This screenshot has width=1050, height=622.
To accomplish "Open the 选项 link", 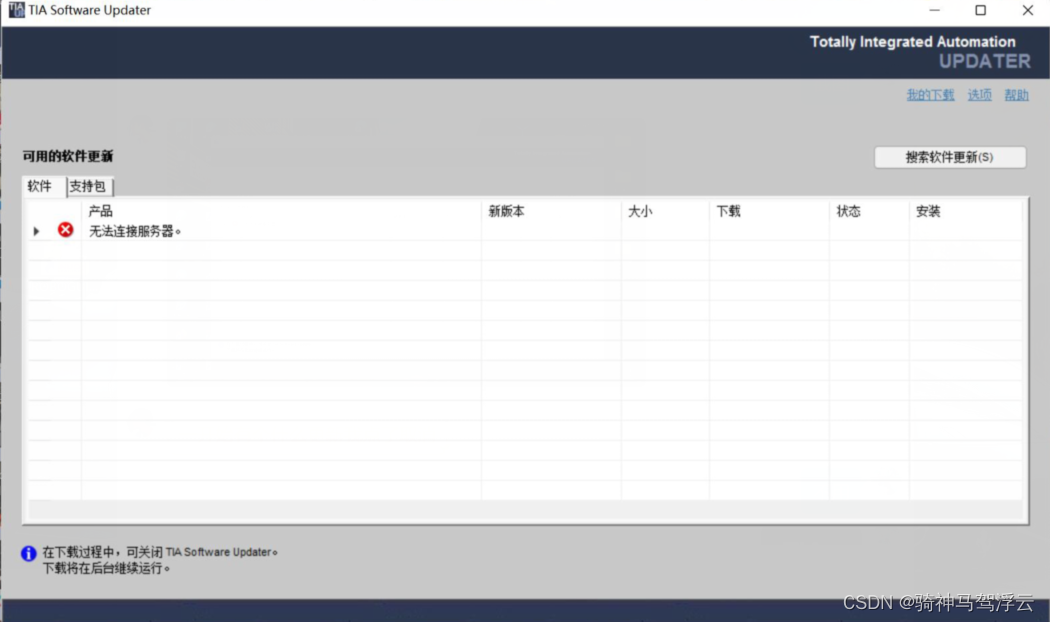I will 979,95.
